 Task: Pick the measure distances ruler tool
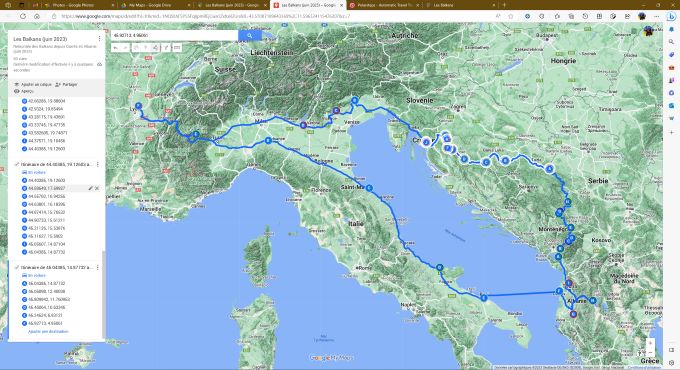click(x=177, y=48)
